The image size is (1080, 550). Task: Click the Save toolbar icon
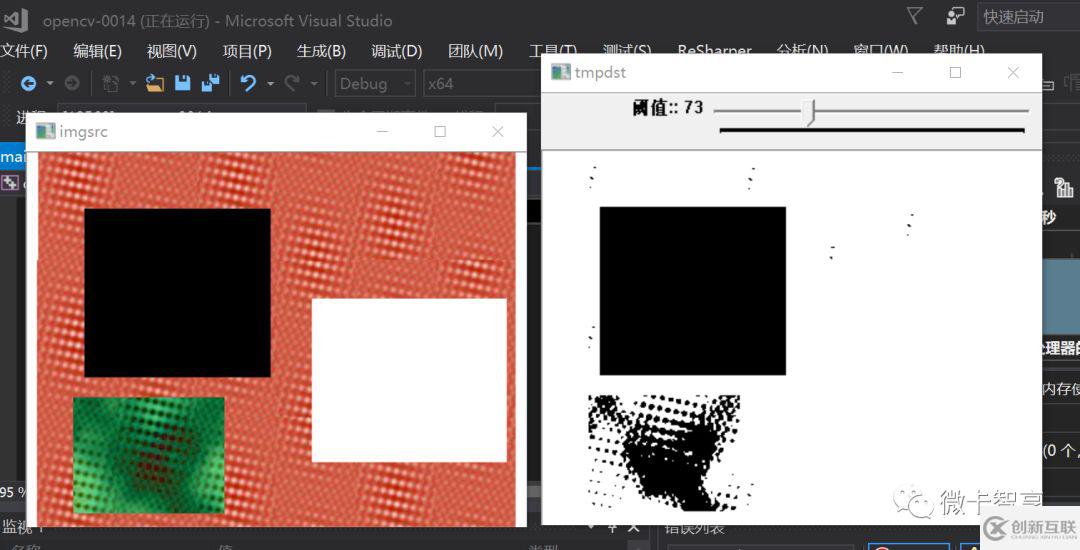tap(183, 83)
